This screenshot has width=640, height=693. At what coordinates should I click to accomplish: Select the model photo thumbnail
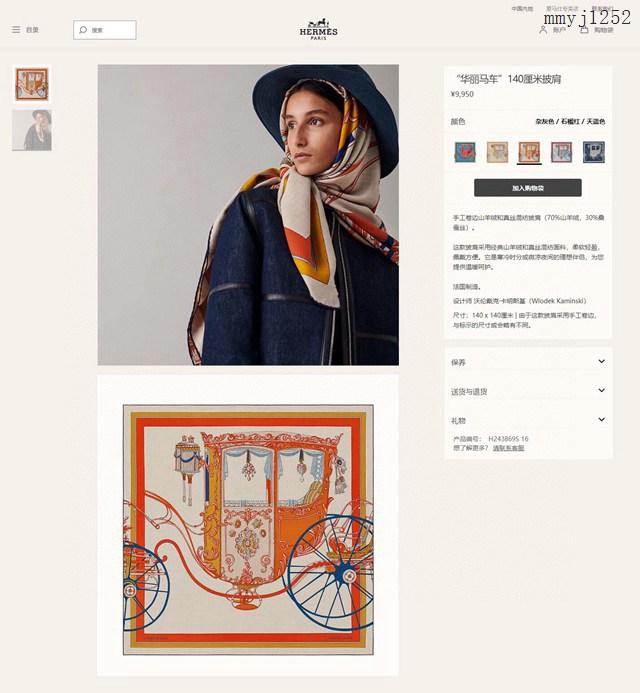pos(32,130)
